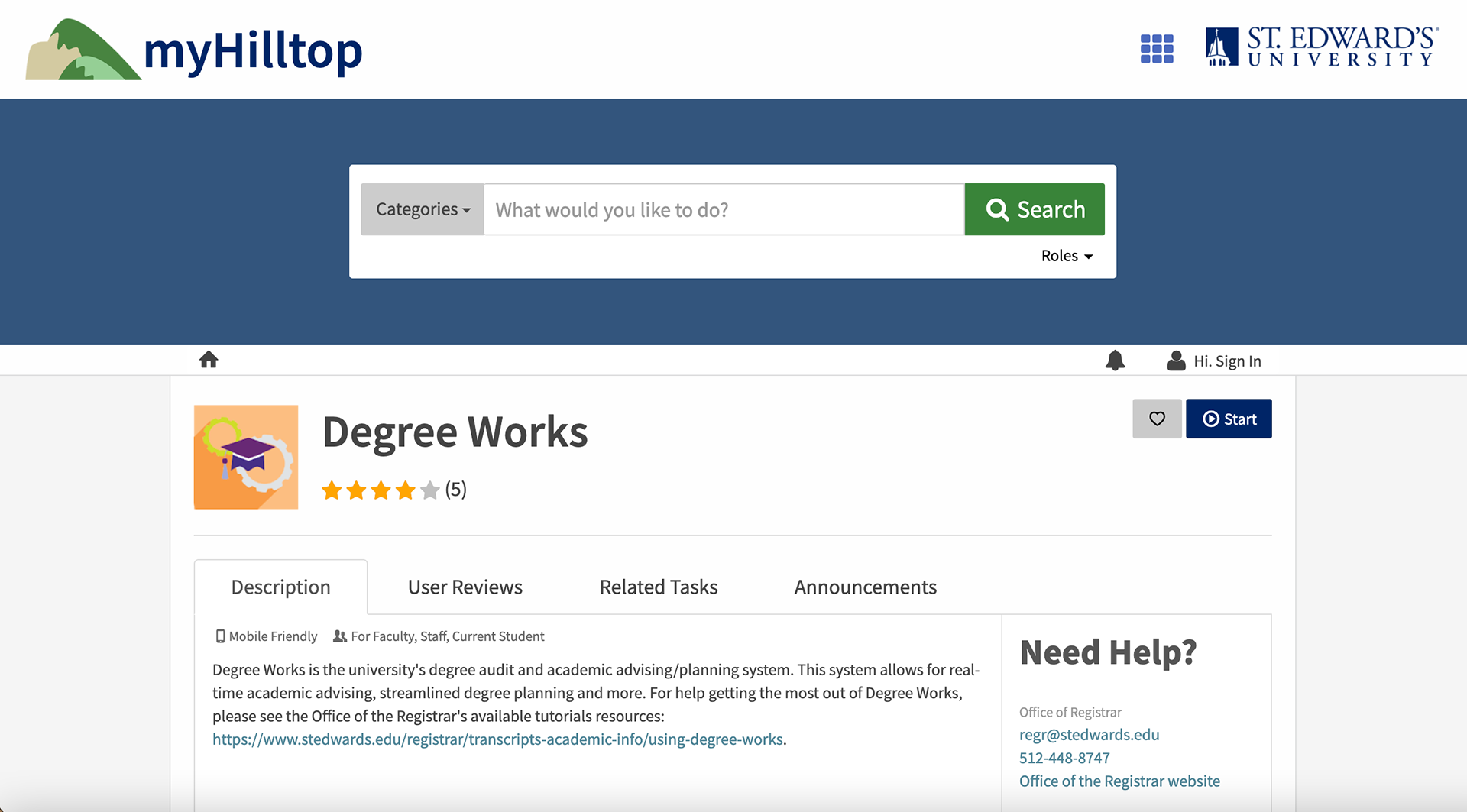Open the using-degree-works tutorial URL
The height and width of the screenshot is (812, 1467).
497,739
